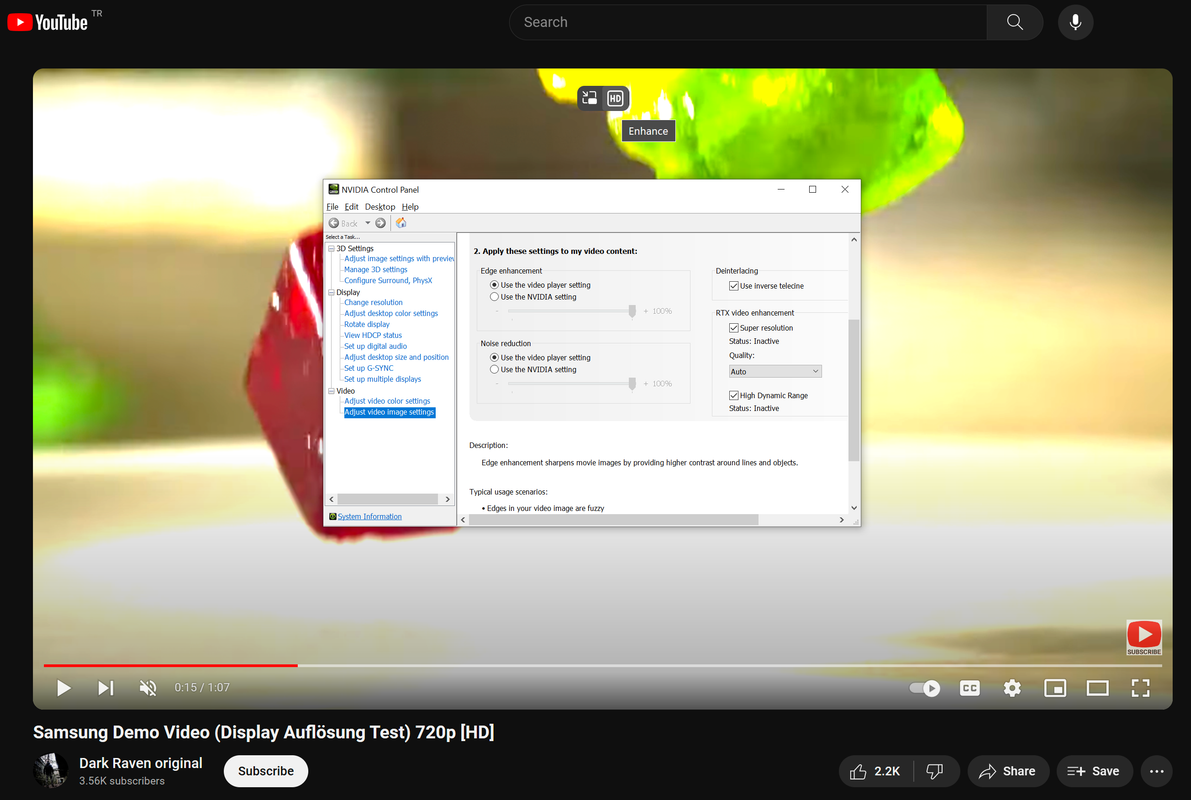Screen dimensions: 1191x800
Task: Open the File menu in NVIDIA Control Panel
Action: (332, 207)
